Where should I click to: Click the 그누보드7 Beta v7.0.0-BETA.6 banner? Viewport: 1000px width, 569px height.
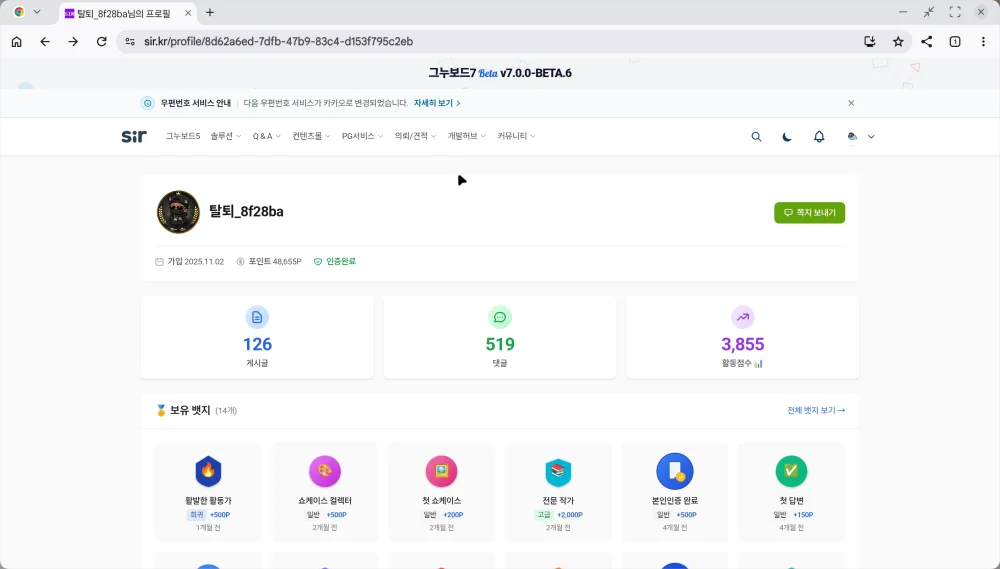500,73
